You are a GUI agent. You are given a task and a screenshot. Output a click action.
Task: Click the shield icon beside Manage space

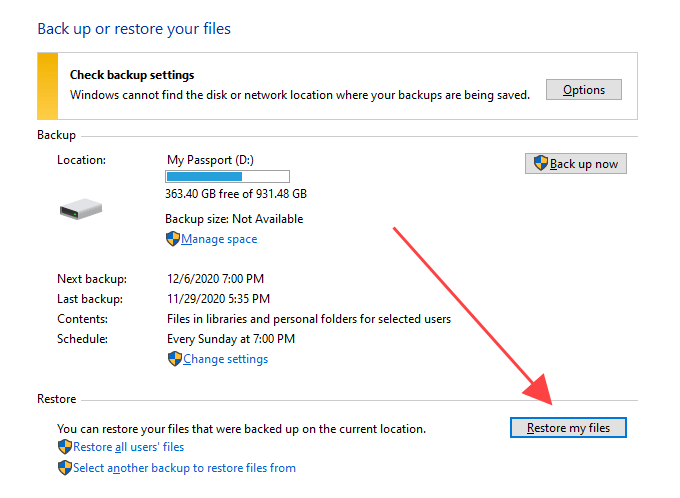coord(173,239)
